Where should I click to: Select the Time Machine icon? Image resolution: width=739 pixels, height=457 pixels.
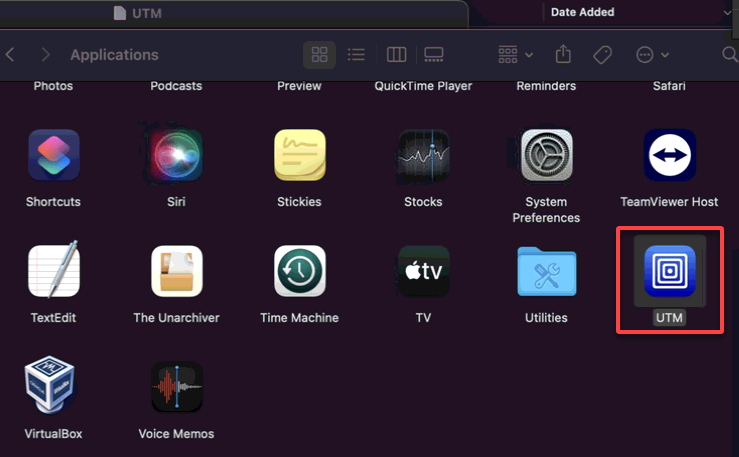tap(300, 272)
